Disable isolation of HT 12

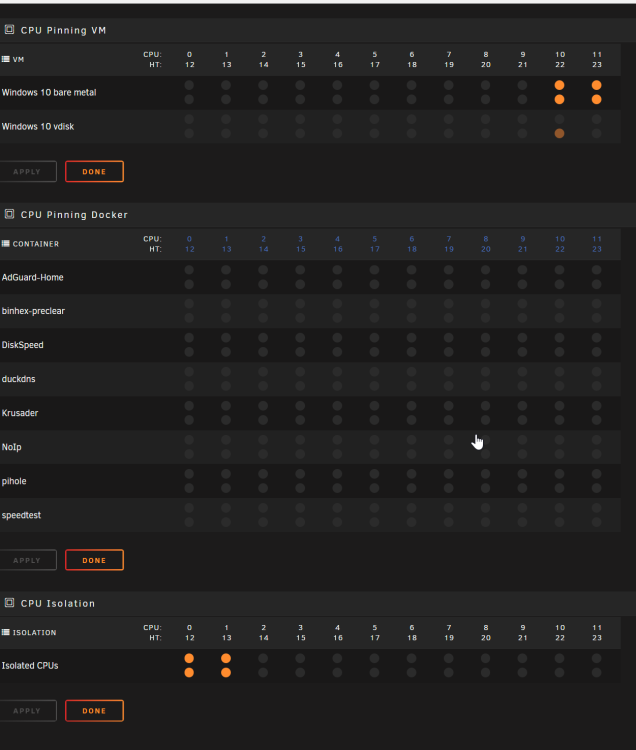(x=189, y=673)
